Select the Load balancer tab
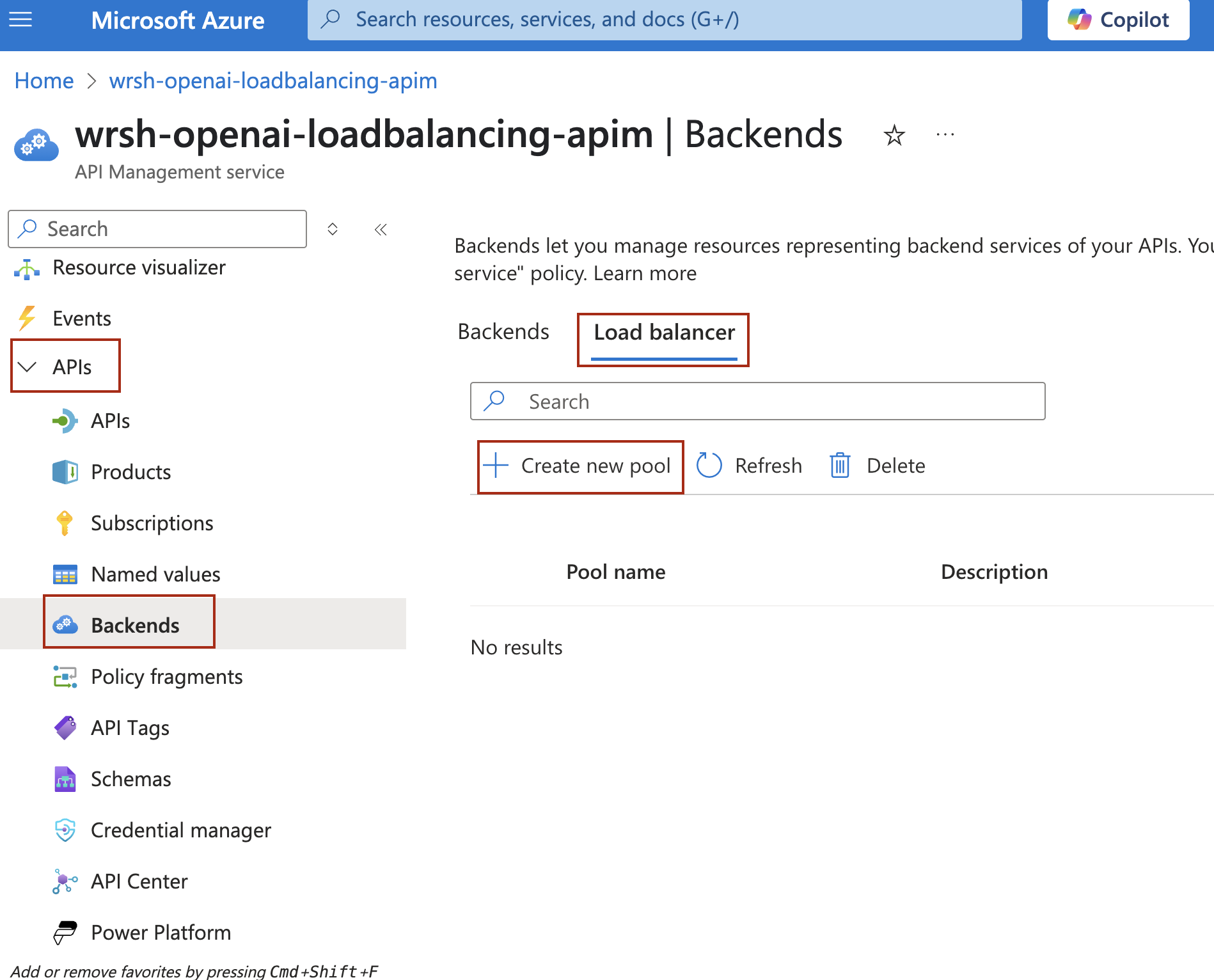Screen dimensions: 1214x980 click(x=664, y=333)
